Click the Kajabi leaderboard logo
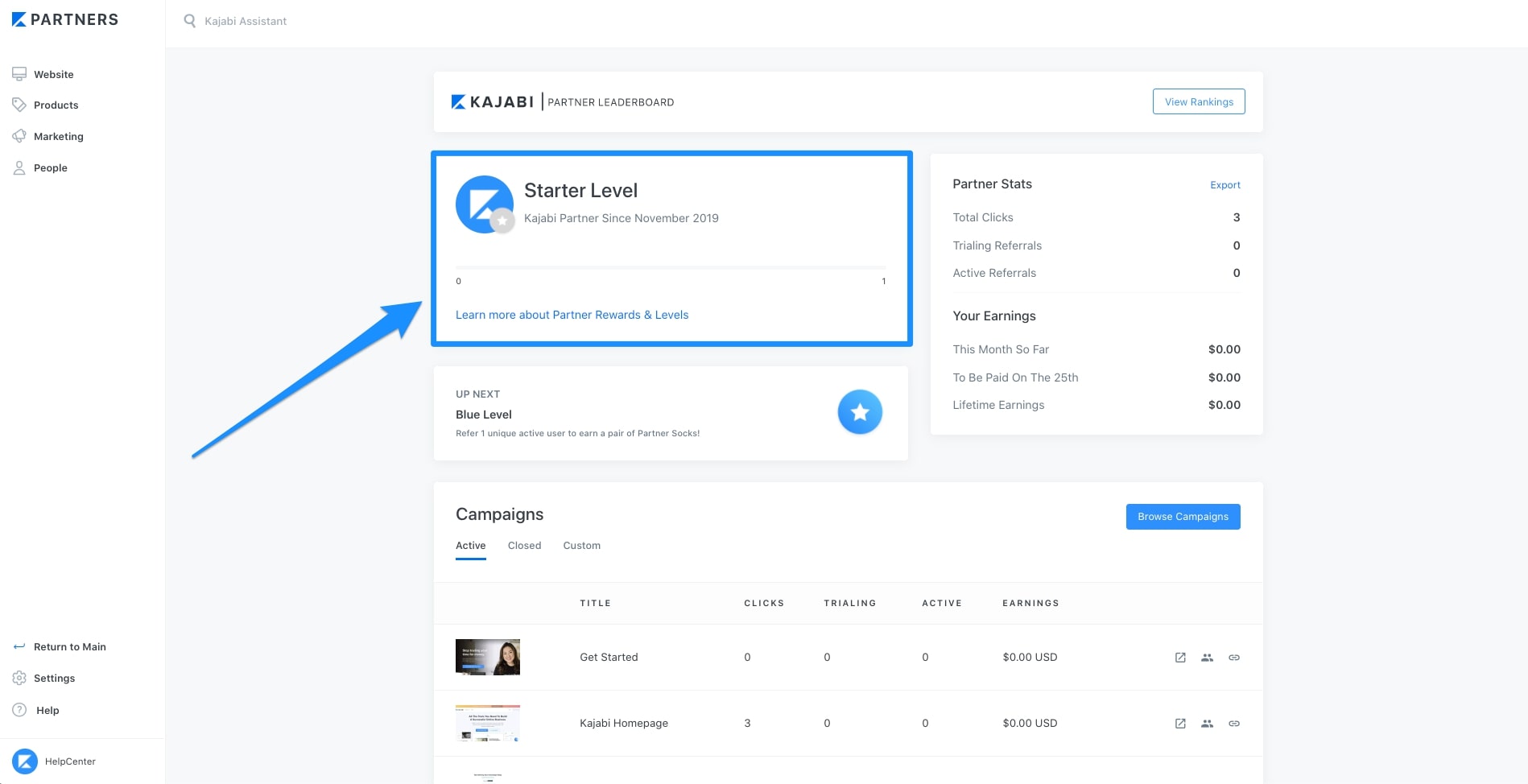 [493, 102]
